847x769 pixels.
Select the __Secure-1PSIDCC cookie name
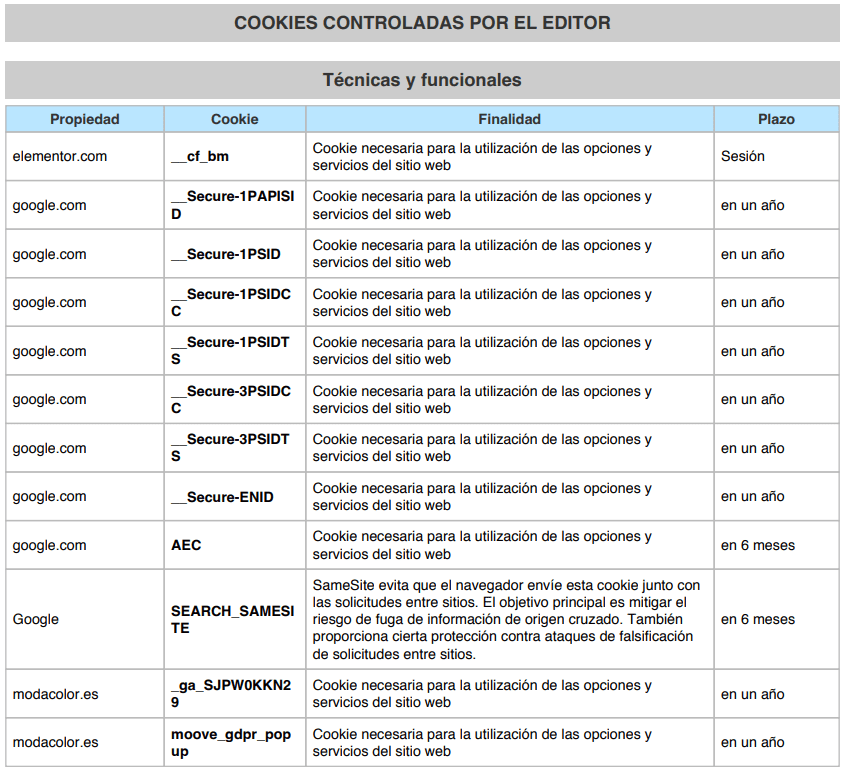pos(231,302)
